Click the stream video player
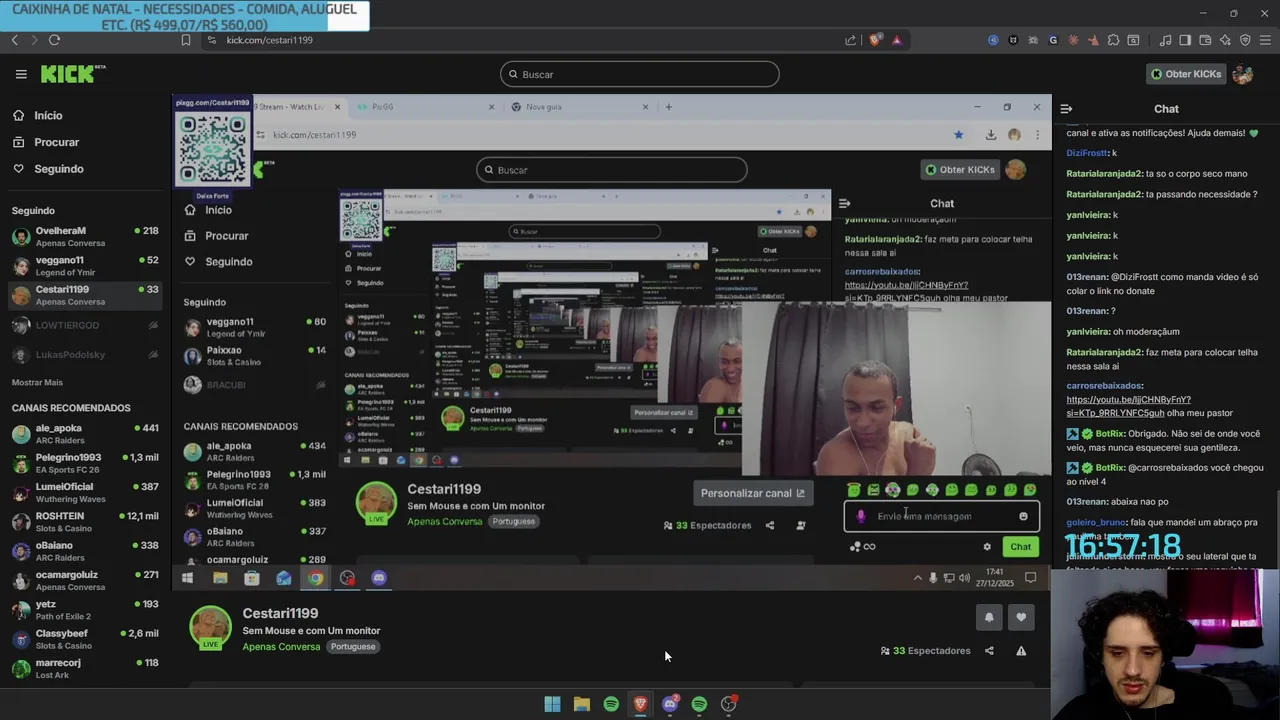The width and height of the screenshot is (1280, 720). 611,341
